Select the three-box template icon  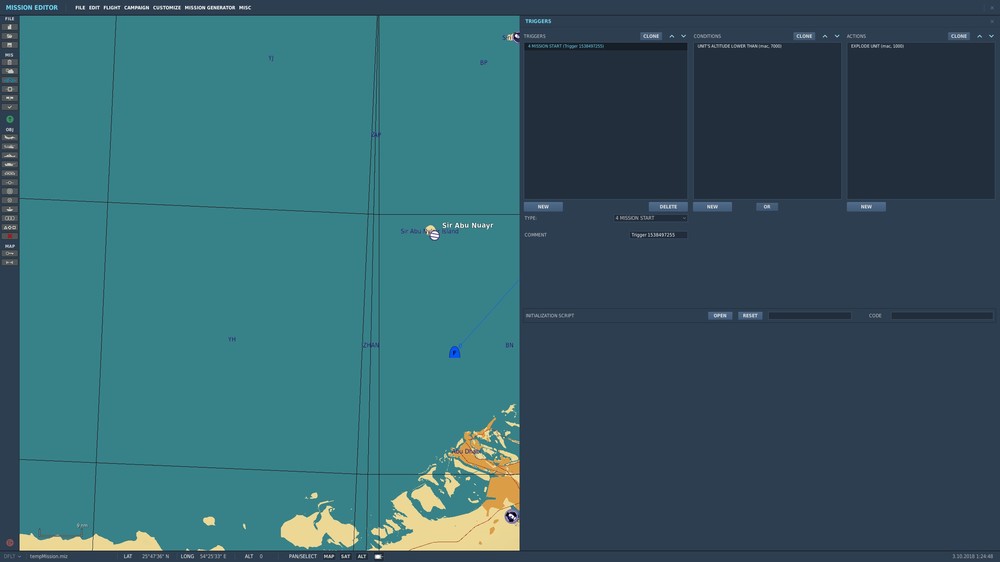[10, 218]
